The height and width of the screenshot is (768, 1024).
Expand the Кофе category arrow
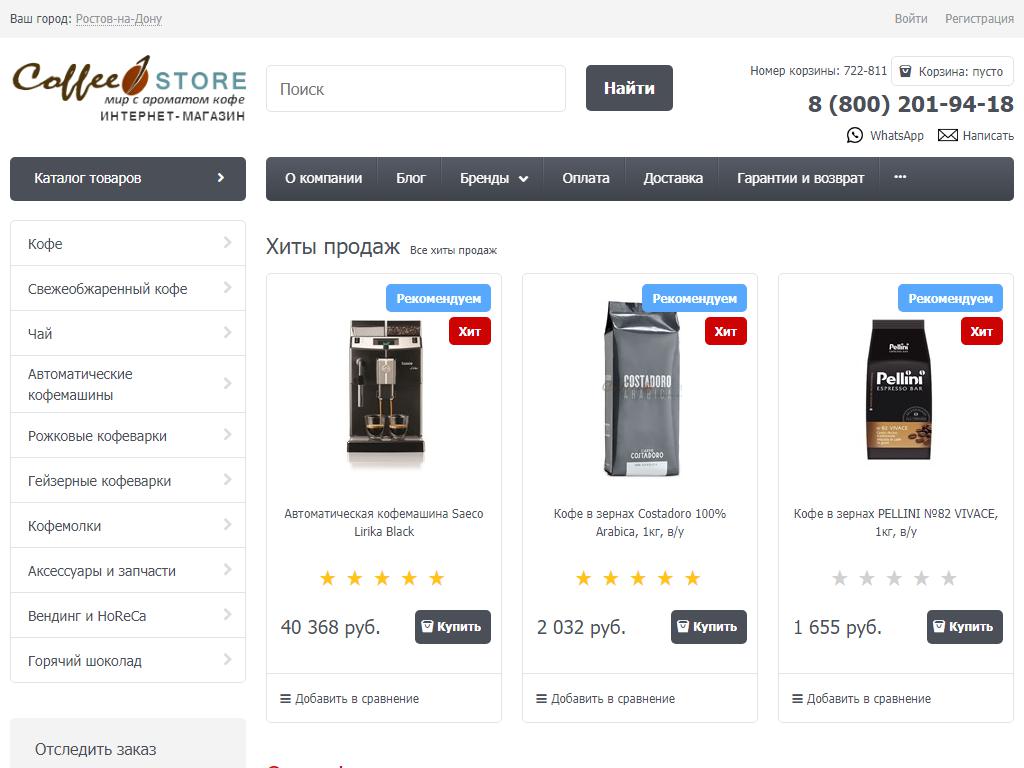pyautogui.click(x=227, y=243)
